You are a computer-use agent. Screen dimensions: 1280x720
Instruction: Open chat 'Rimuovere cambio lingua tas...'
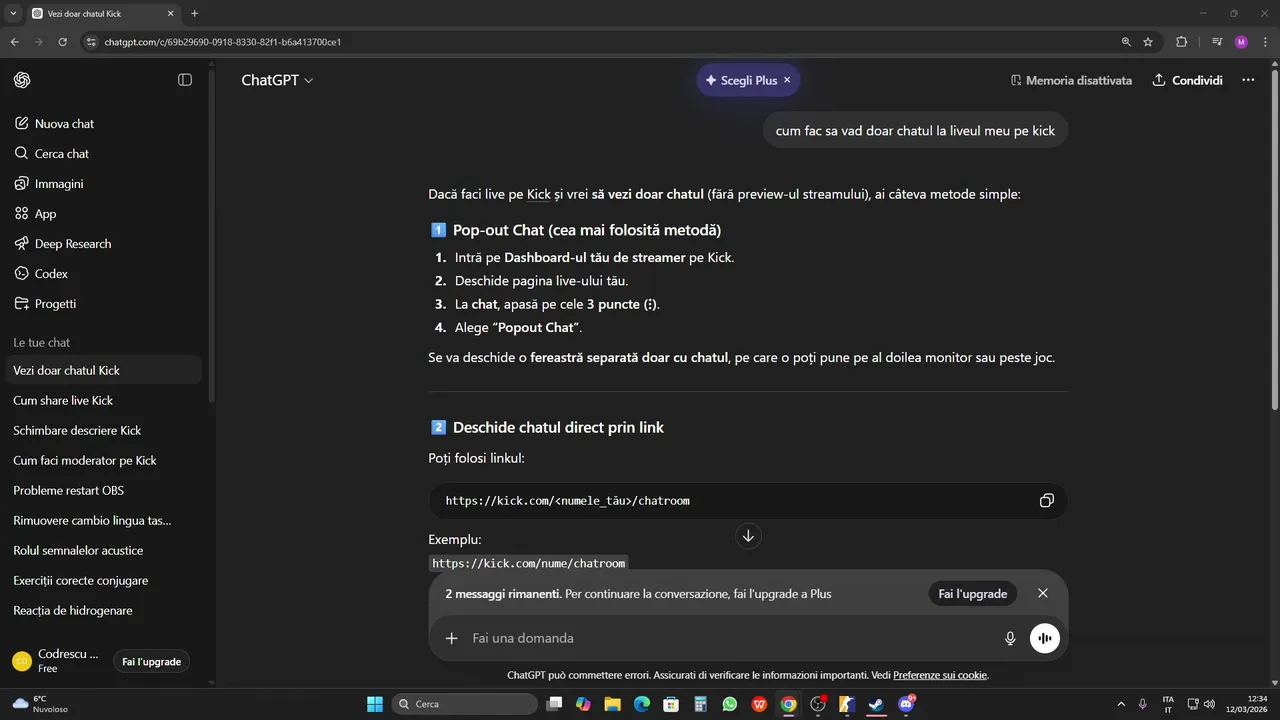click(104, 520)
